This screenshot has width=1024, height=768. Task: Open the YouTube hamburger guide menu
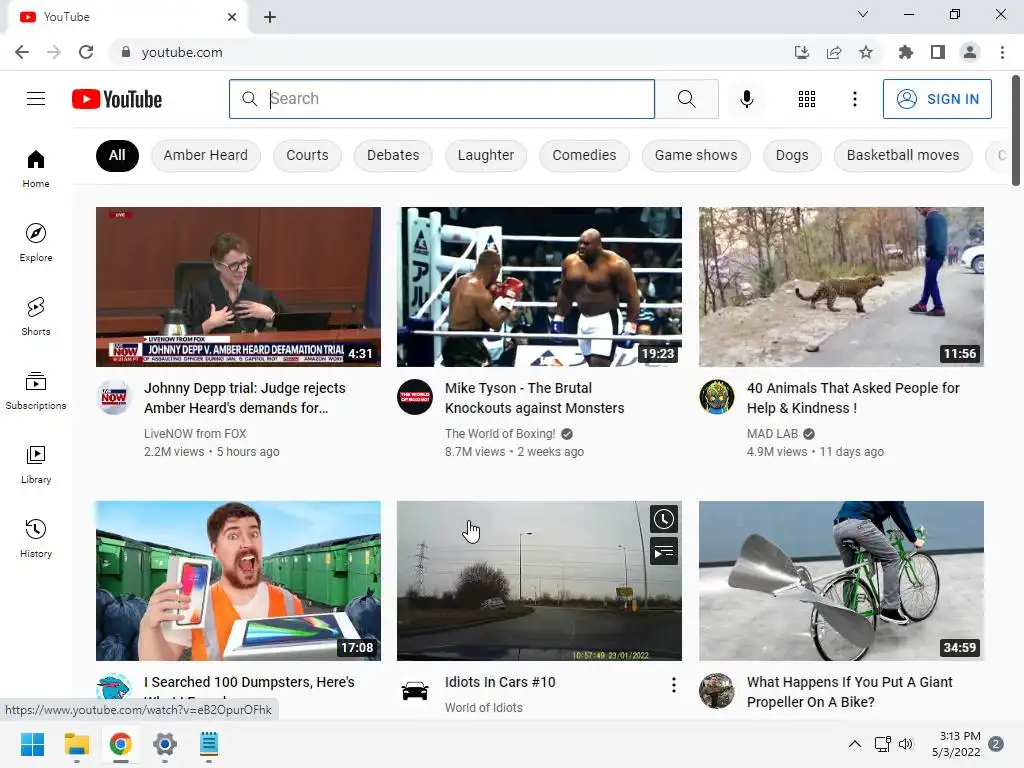[36, 99]
